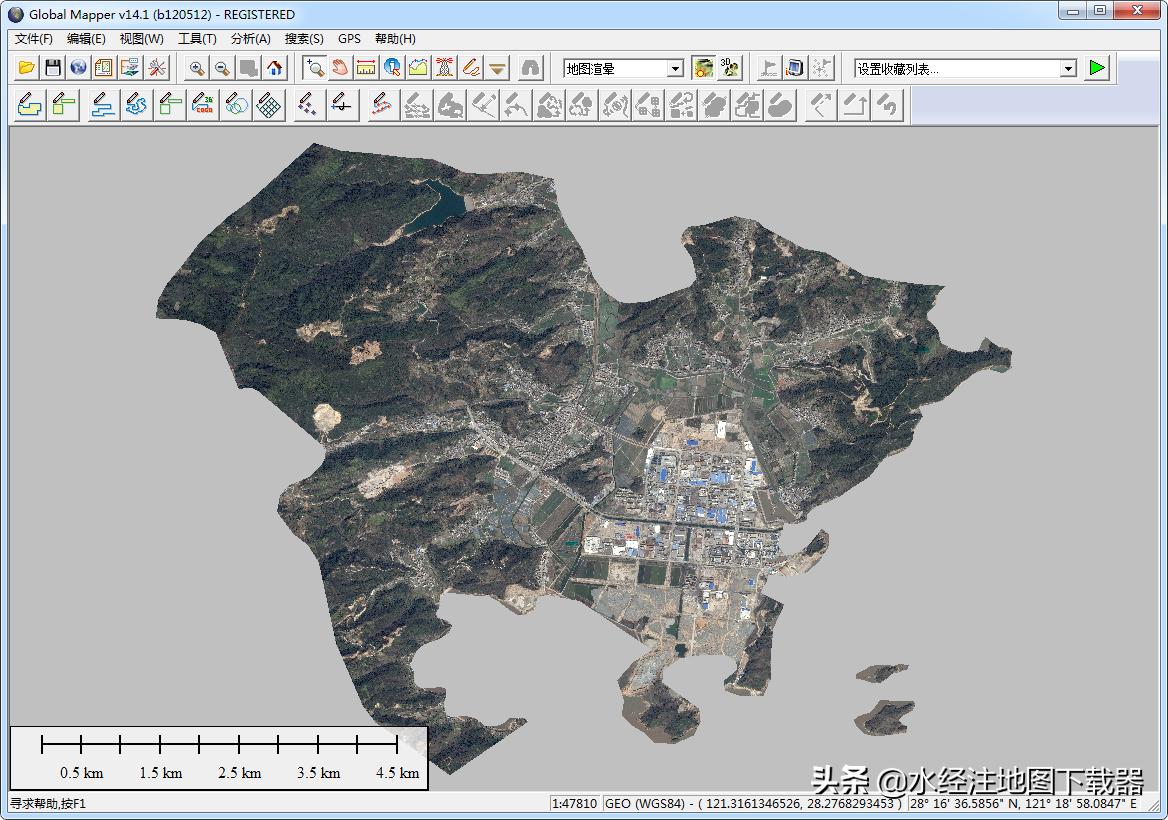Select the Pan hand grab tool
This screenshot has width=1168, height=820.
[x=340, y=68]
